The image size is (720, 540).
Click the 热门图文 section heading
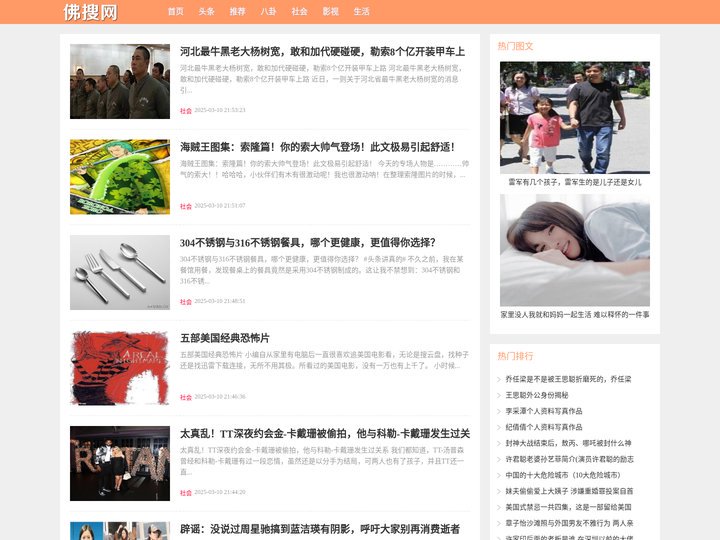tap(515, 46)
